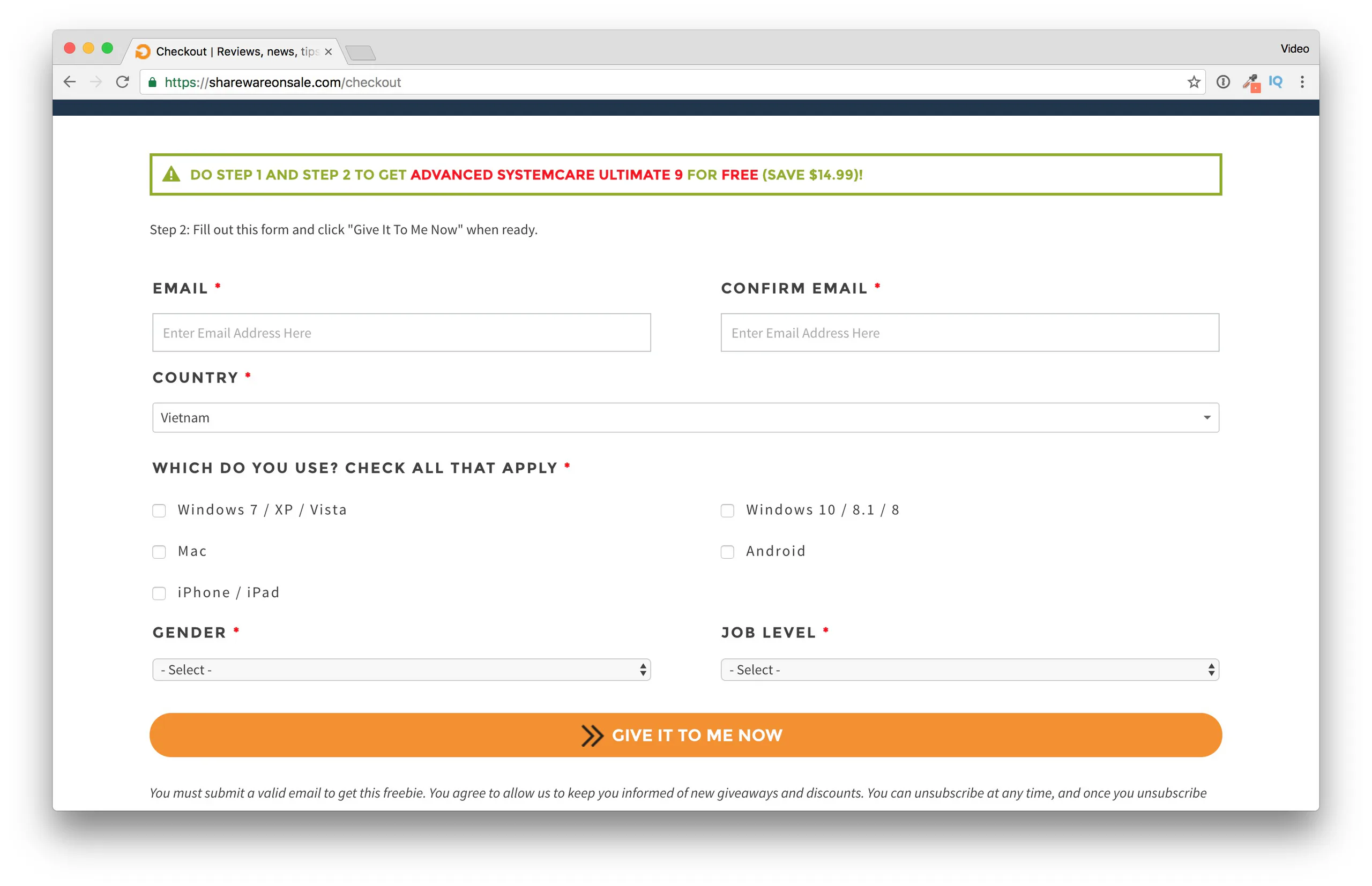This screenshot has width=1372, height=886.
Task: Open the IQ extension icon
Action: tap(1276, 82)
